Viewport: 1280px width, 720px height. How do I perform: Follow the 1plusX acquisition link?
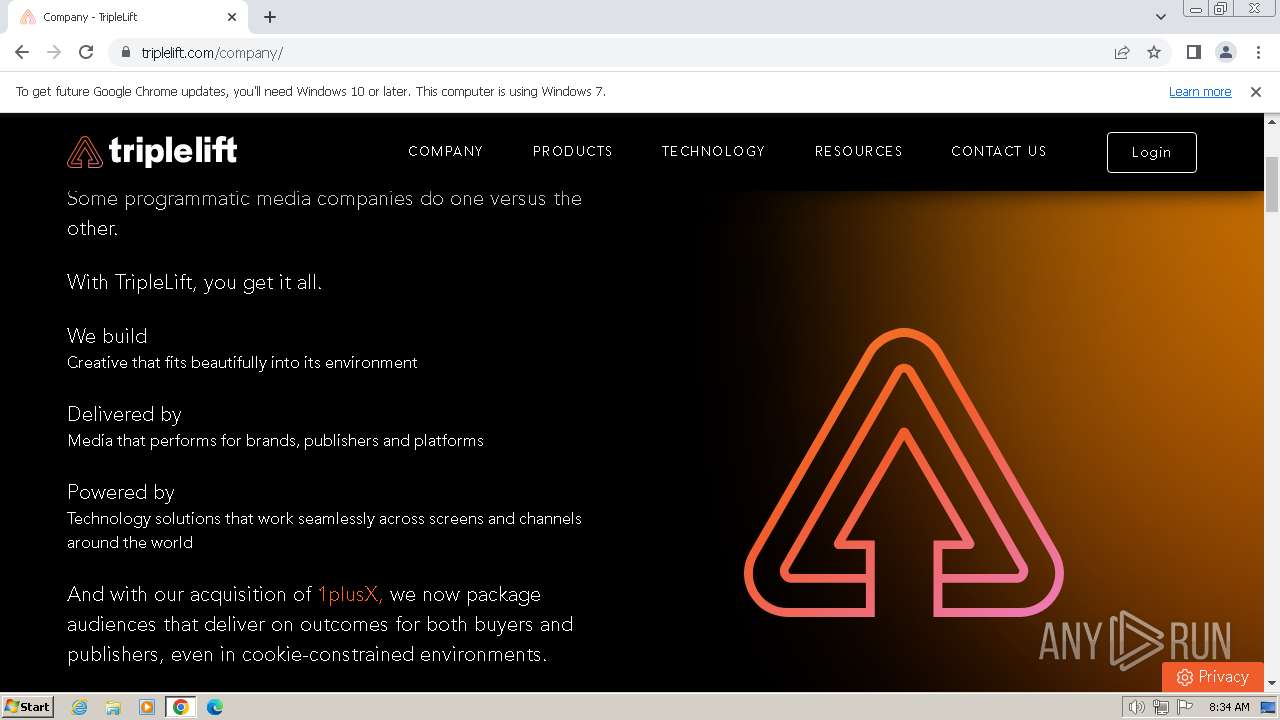[350, 594]
